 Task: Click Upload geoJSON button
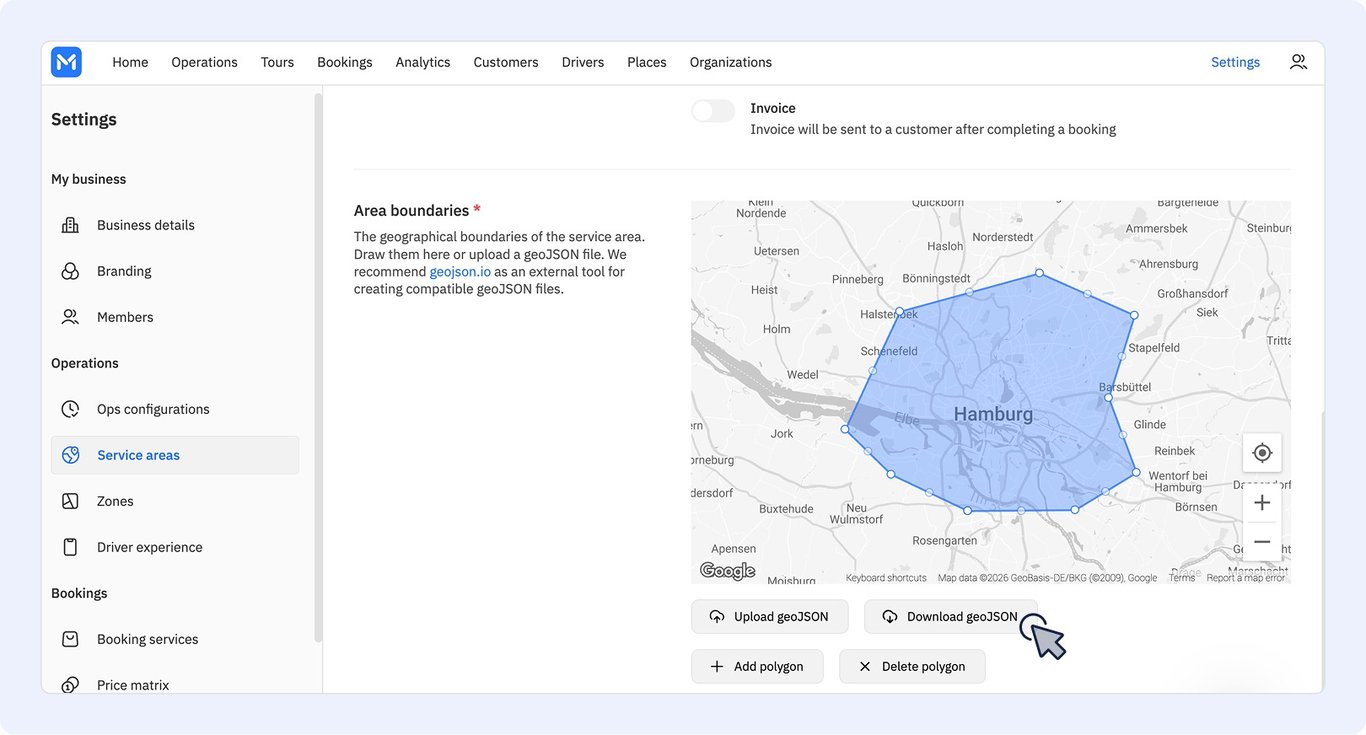coord(769,617)
